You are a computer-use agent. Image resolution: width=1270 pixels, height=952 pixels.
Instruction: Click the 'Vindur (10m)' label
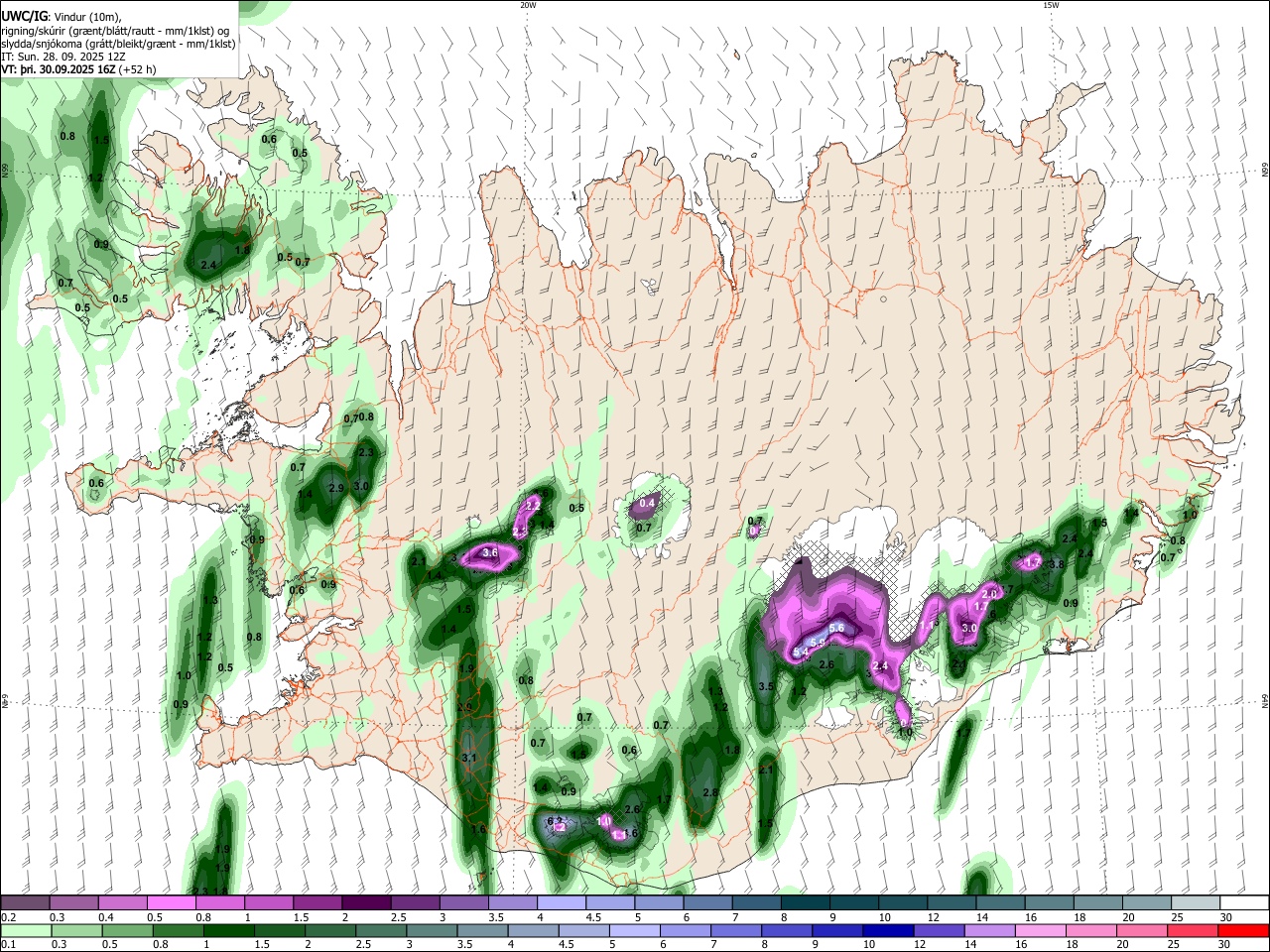86,17
